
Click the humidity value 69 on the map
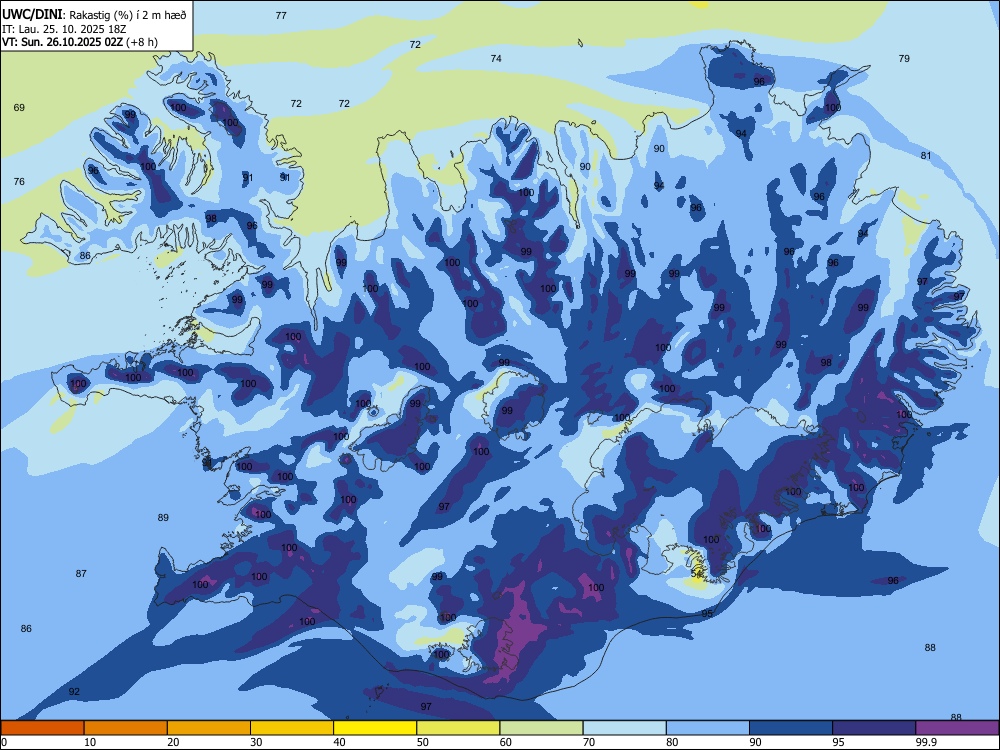(19, 107)
